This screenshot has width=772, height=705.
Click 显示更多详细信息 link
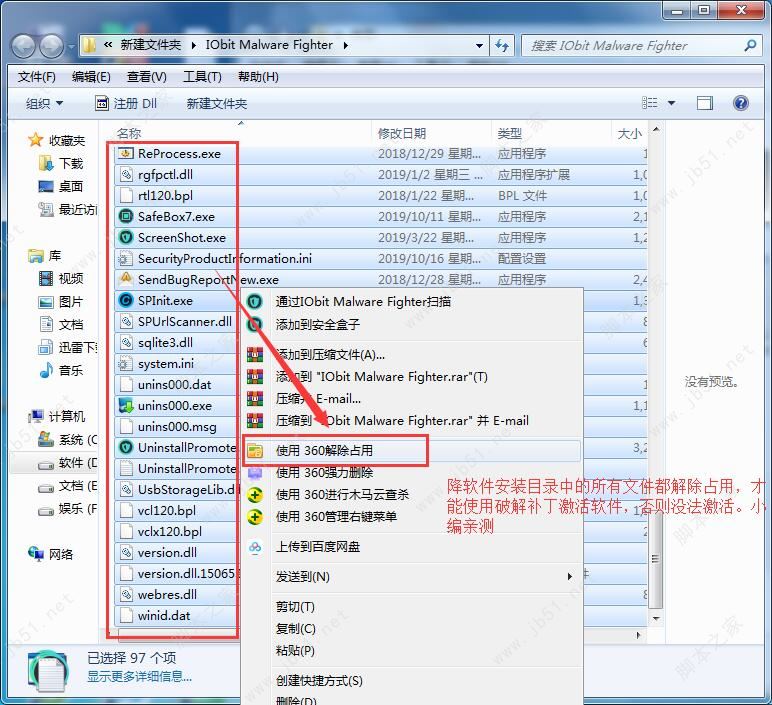coord(139,676)
